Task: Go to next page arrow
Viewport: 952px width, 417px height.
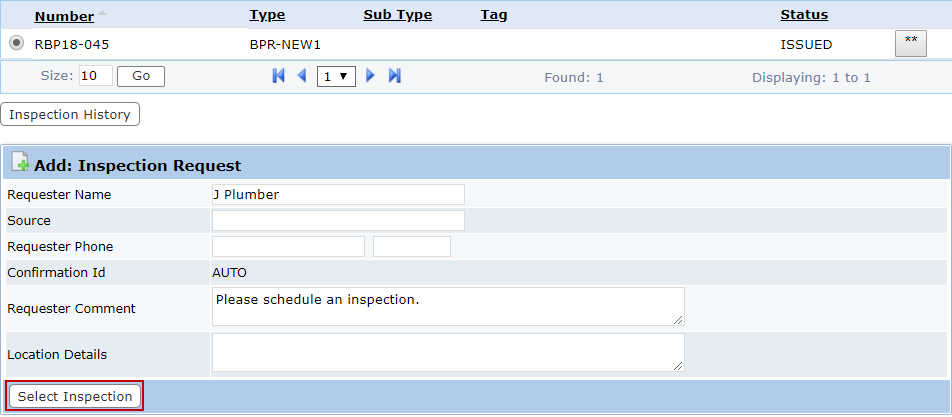Action: pos(370,76)
